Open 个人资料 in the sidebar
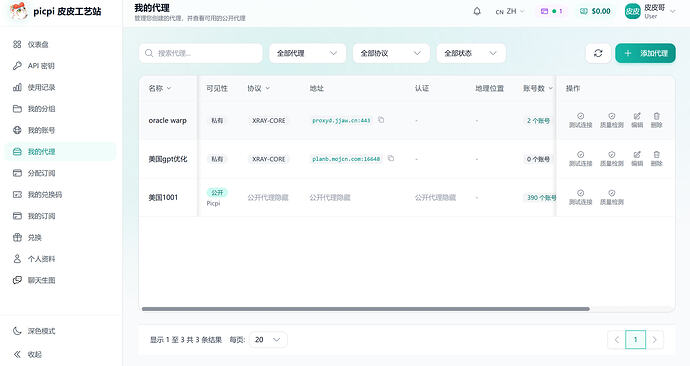The image size is (690, 366). (x=61, y=259)
